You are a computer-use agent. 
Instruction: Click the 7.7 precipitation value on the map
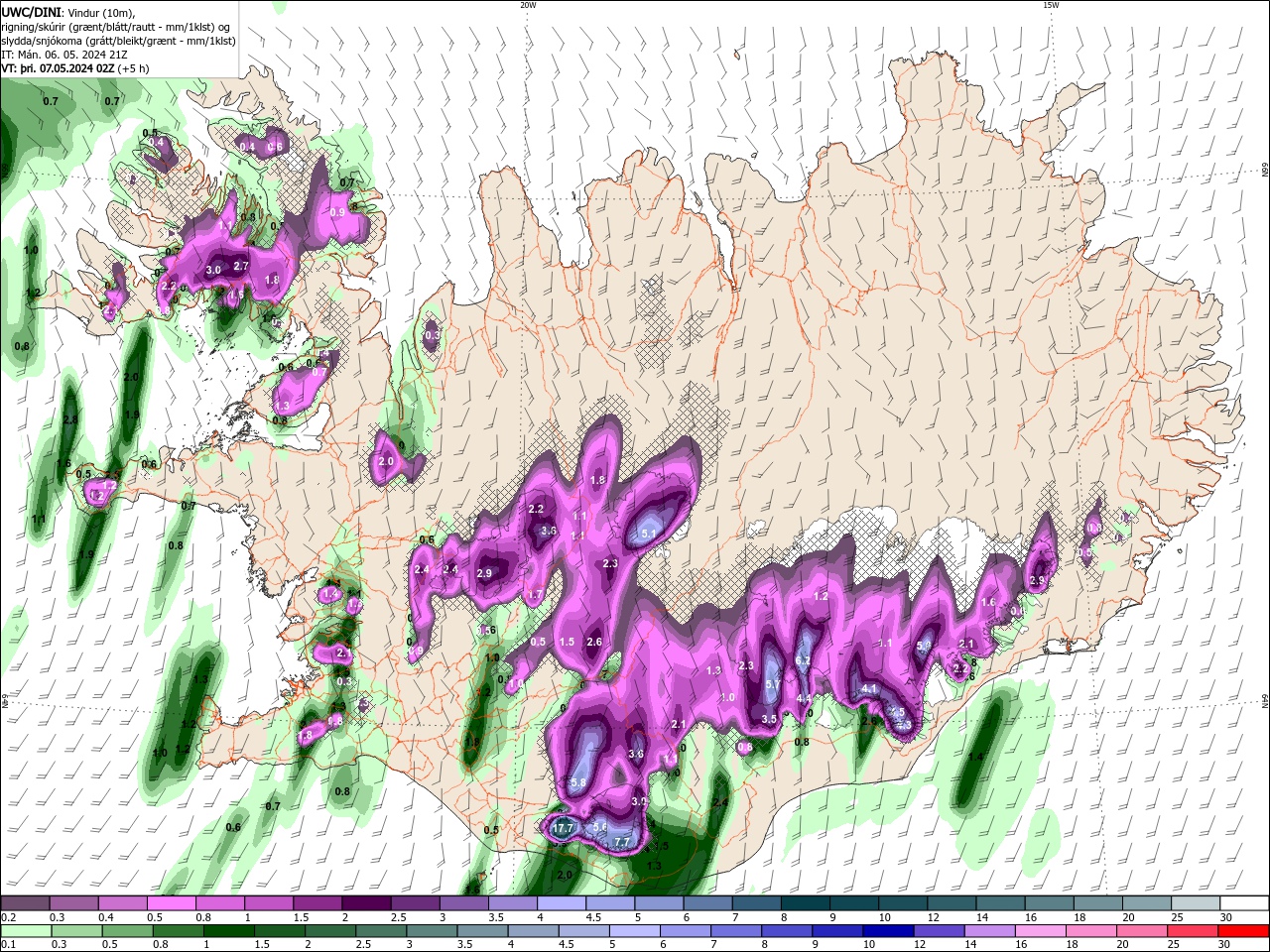point(622,842)
